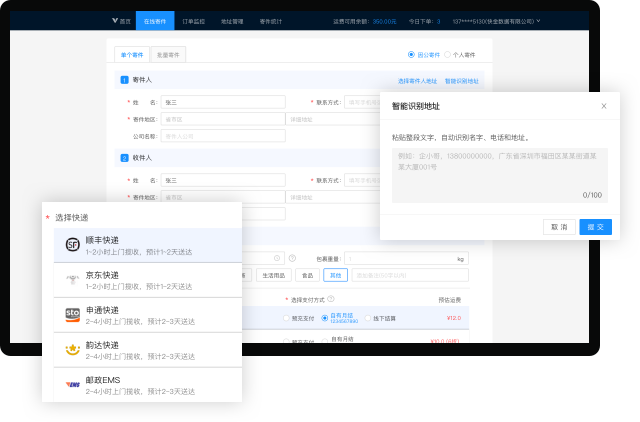Click help icon beside 选择支付方式
This screenshot has height=422, width=640.
tap(331, 299)
